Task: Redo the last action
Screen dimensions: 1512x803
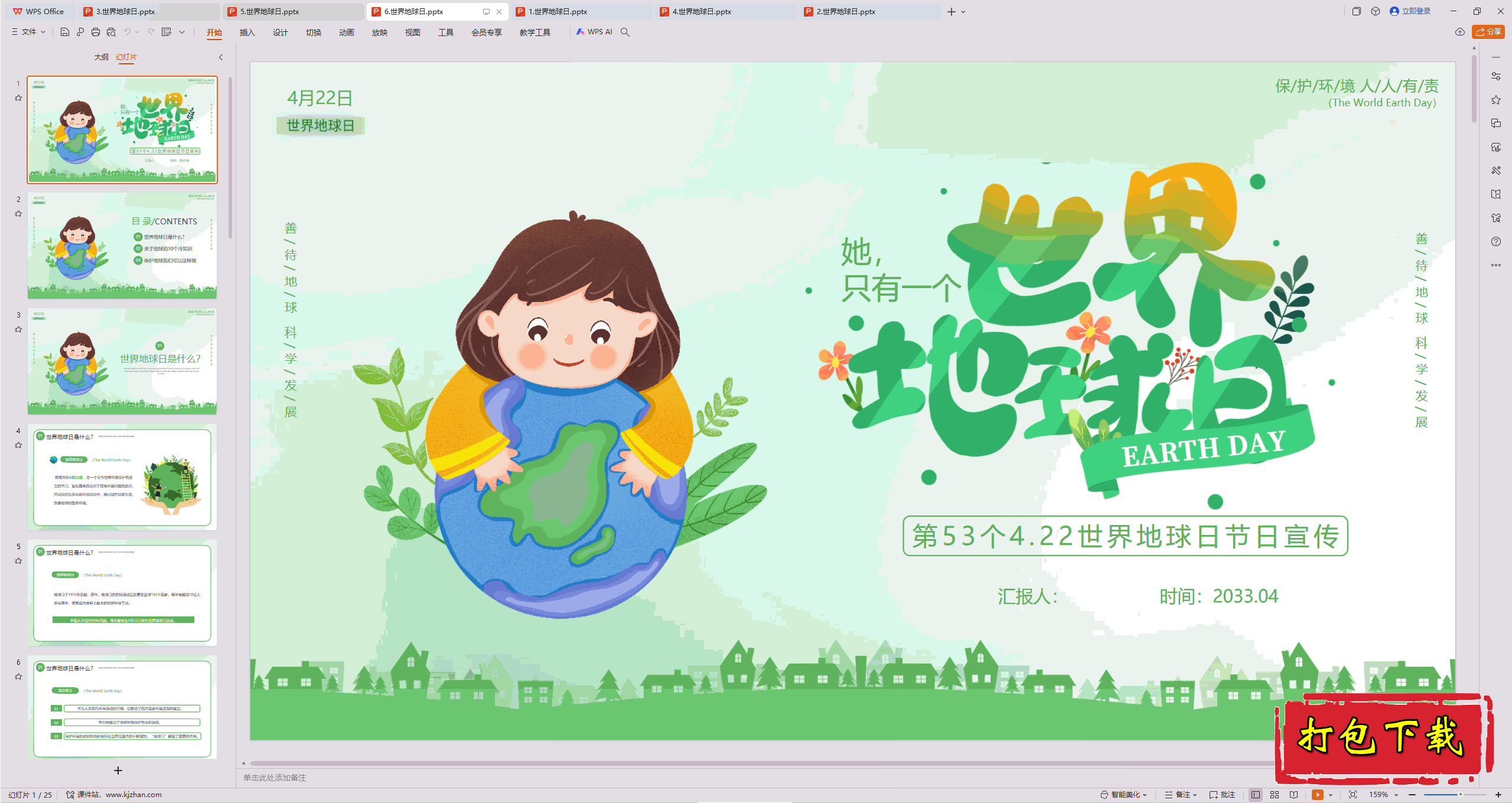Action: 151,32
